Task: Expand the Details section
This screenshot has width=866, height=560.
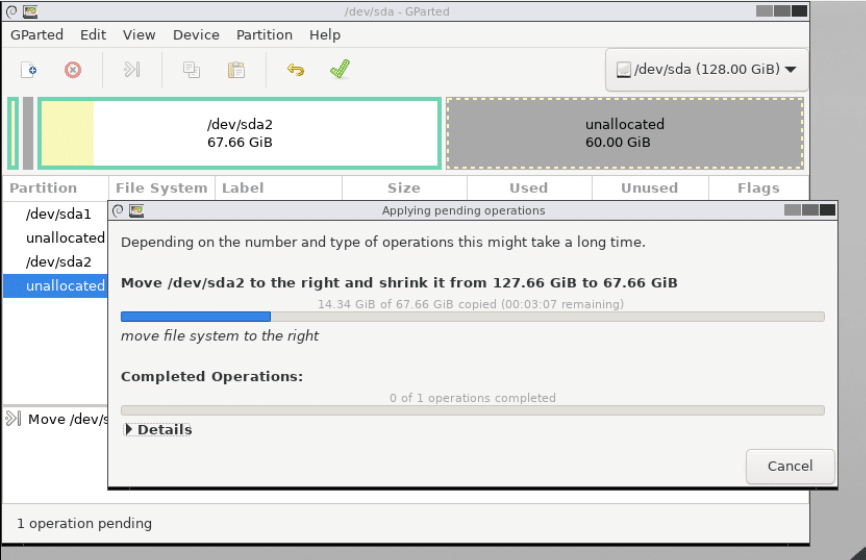Action: click(158, 430)
